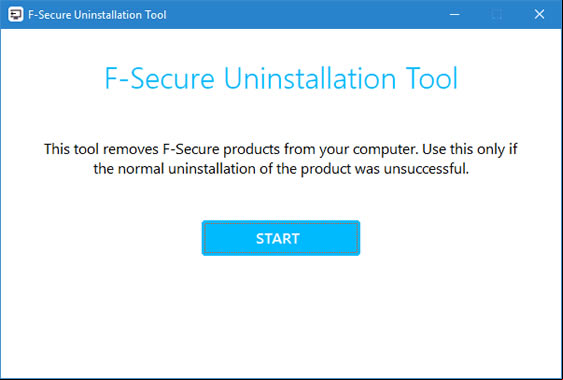Click the phrase 'Use this only if'
This screenshot has height=380, width=563.
470,149
